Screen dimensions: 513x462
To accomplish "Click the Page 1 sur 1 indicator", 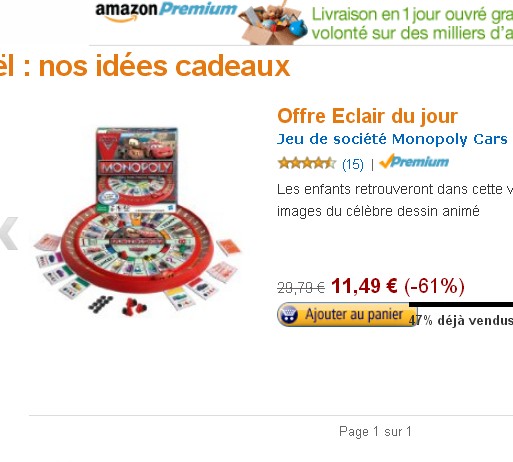I will click(375, 431).
